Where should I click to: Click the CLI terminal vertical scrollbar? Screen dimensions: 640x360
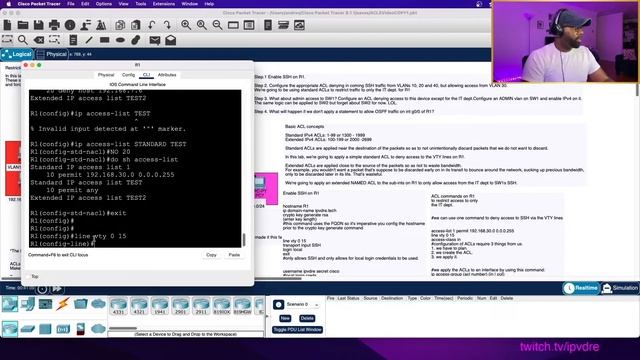tap(244, 240)
